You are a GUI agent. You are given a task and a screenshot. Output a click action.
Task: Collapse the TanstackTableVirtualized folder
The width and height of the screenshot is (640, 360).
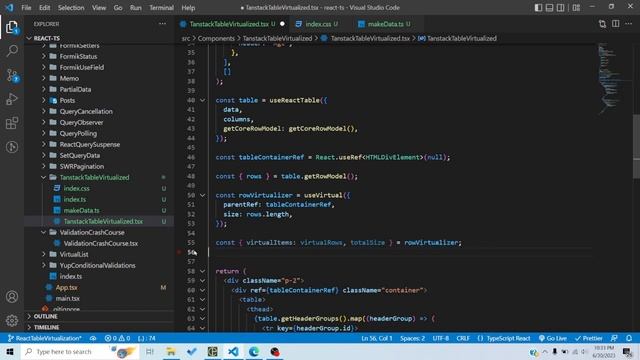pyautogui.click(x=94, y=178)
